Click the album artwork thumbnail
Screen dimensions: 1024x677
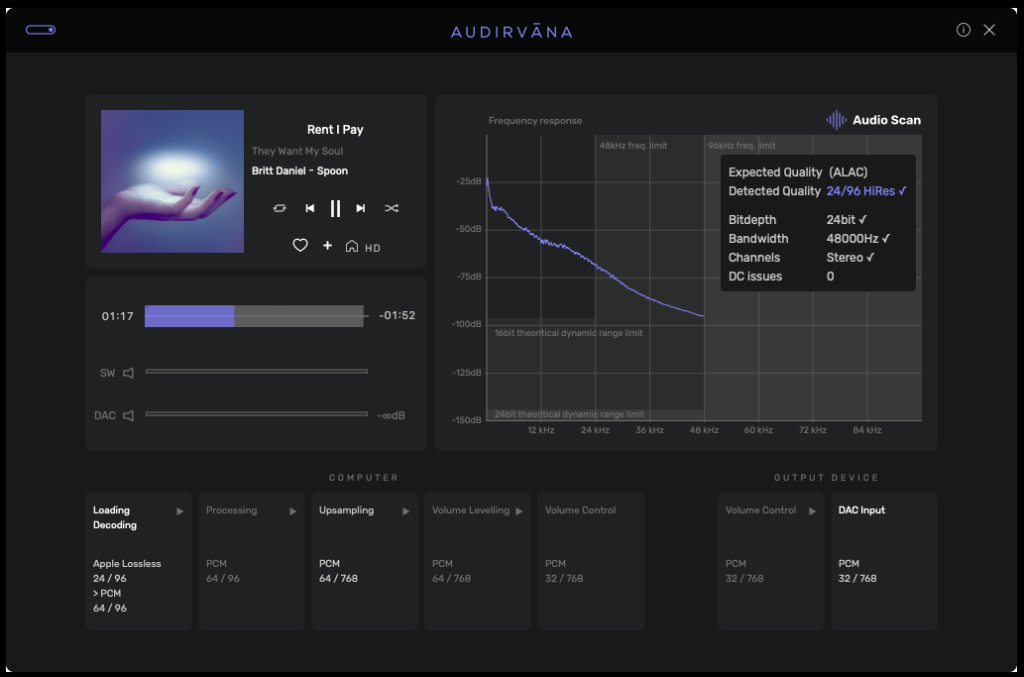pyautogui.click(x=172, y=181)
